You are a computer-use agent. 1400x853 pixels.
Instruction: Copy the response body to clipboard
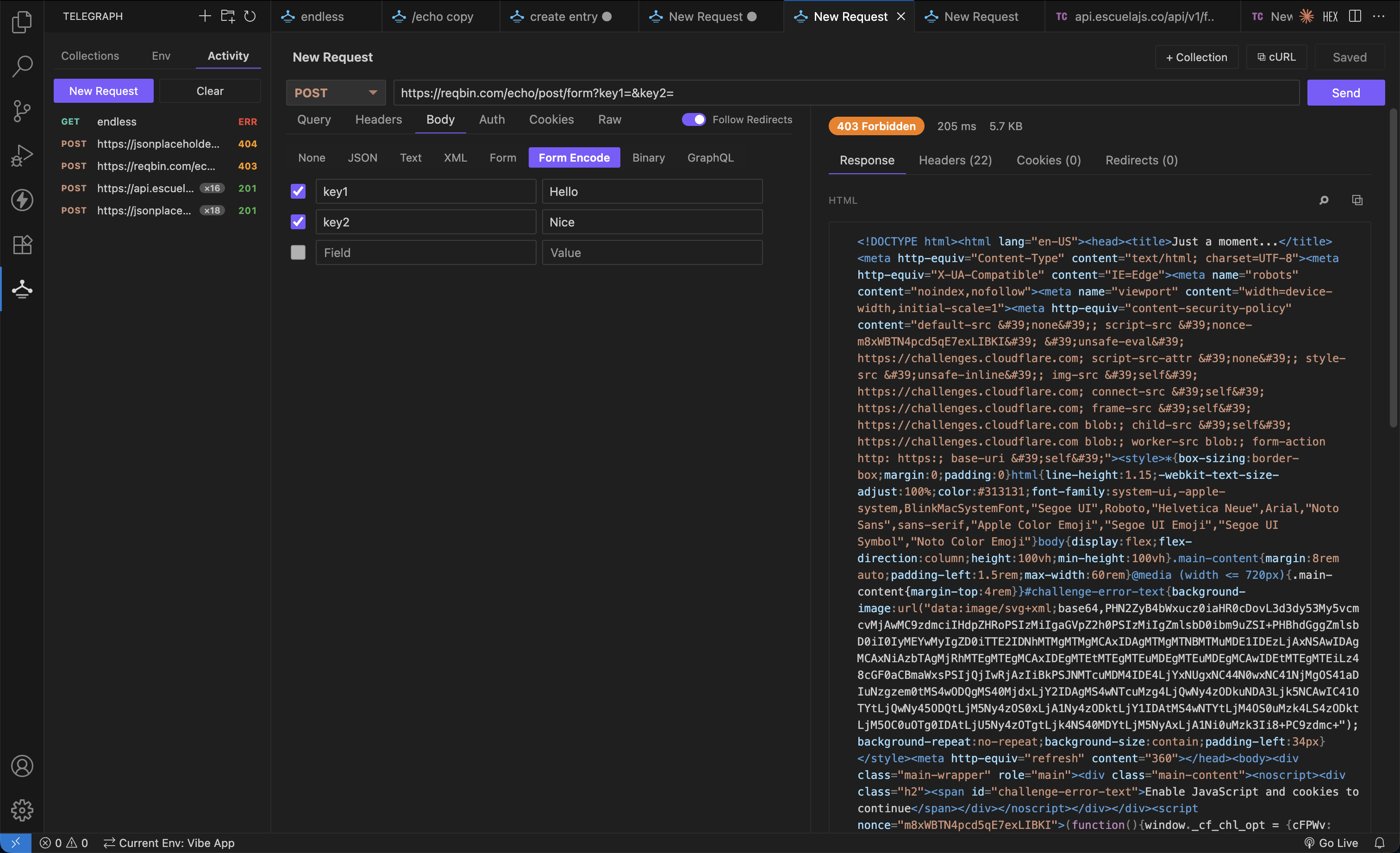click(1357, 200)
